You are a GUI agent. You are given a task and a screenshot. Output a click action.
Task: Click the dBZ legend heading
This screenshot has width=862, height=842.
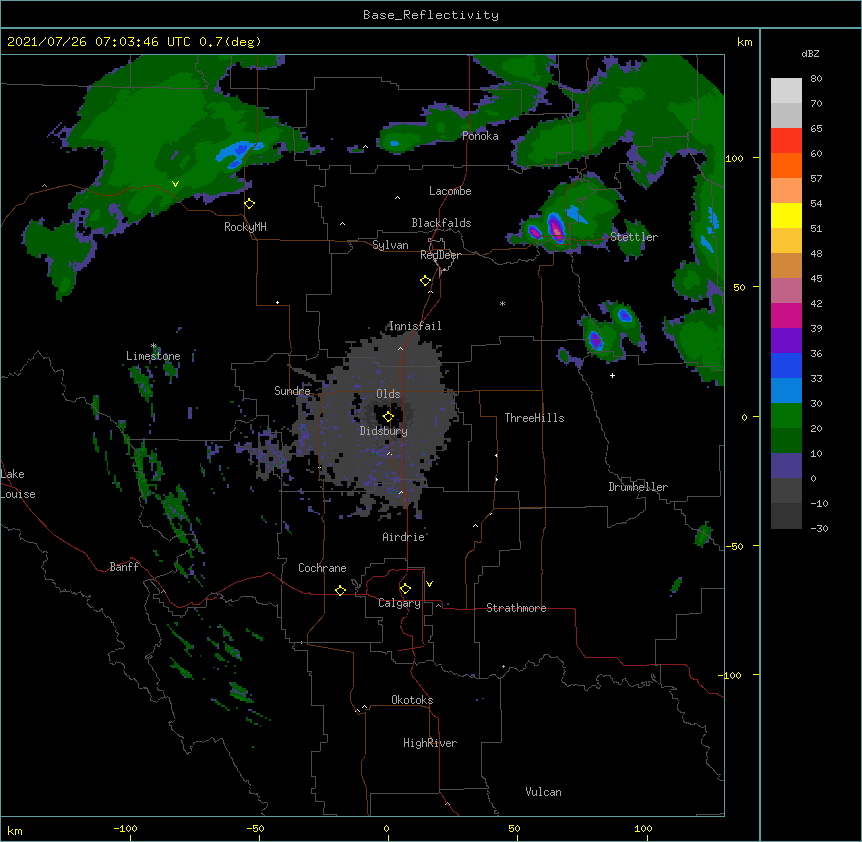pos(810,53)
